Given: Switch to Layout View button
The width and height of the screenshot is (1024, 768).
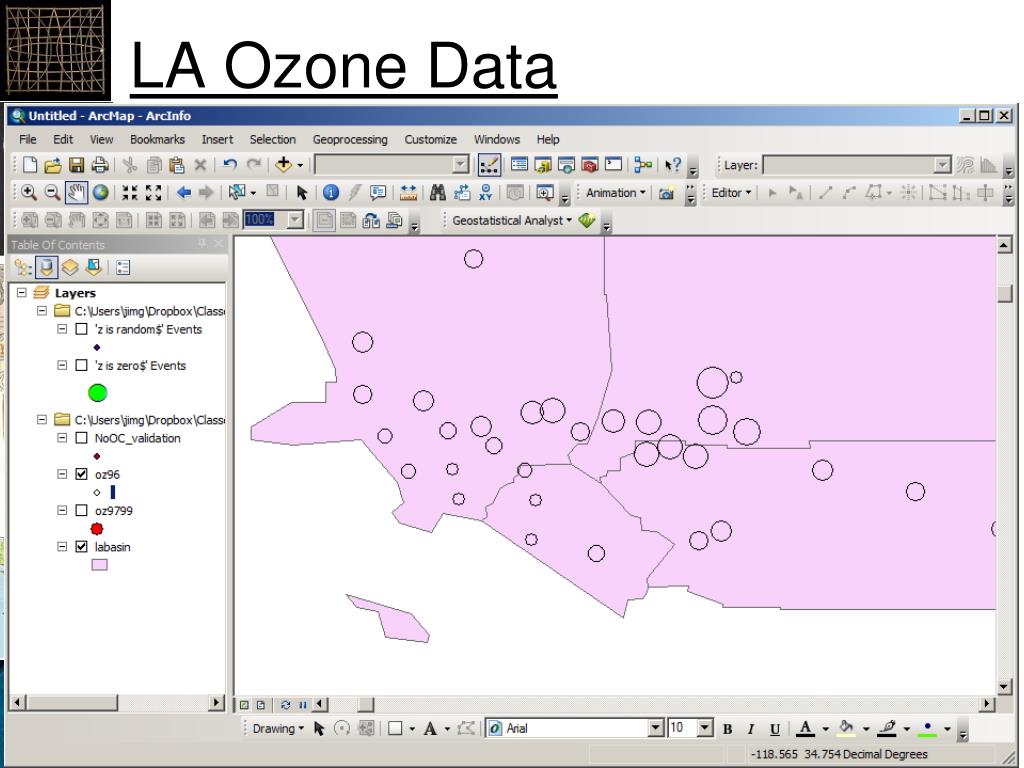Looking at the screenshot, I should [261, 705].
